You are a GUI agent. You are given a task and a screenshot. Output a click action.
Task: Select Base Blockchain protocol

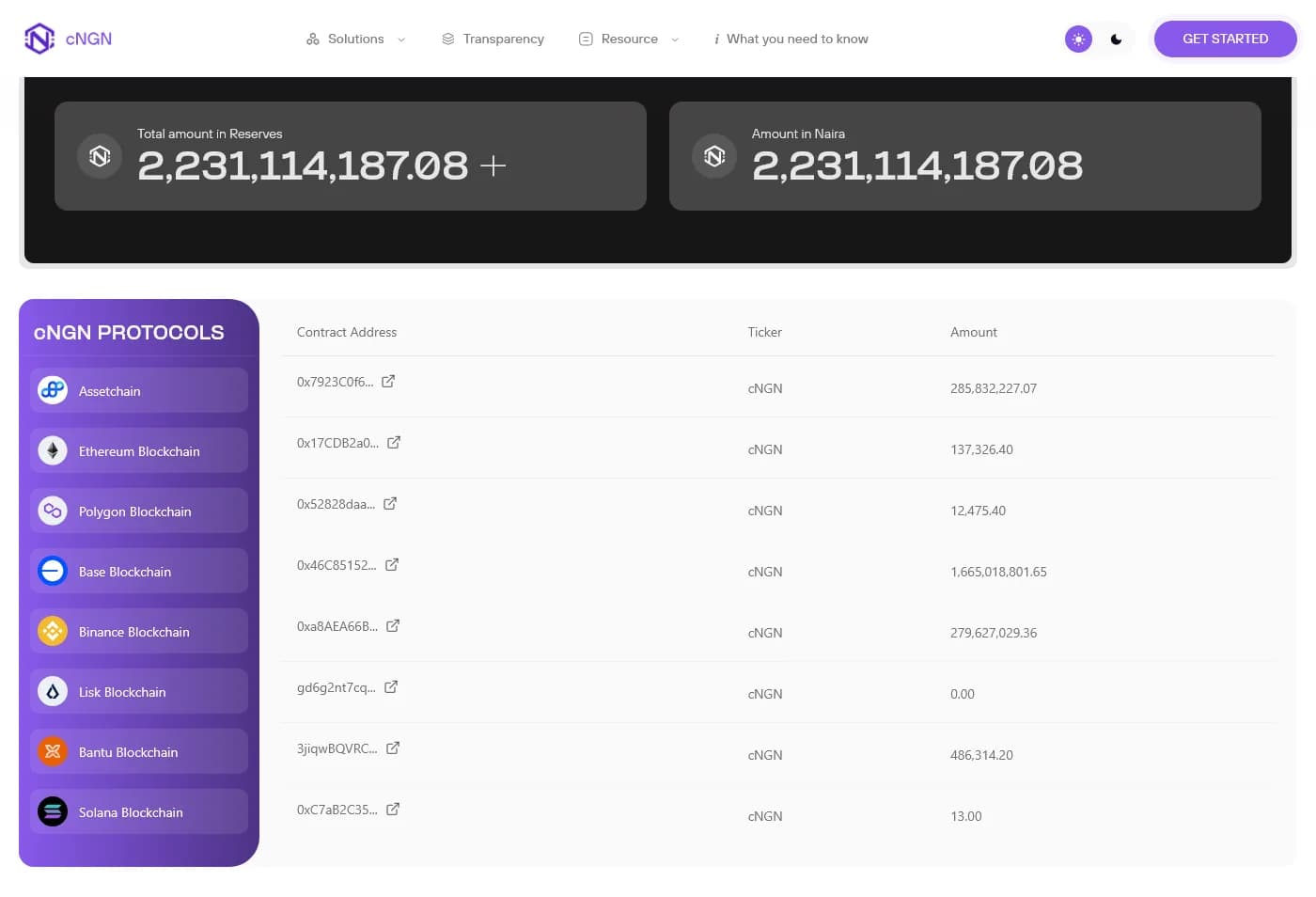coord(139,571)
